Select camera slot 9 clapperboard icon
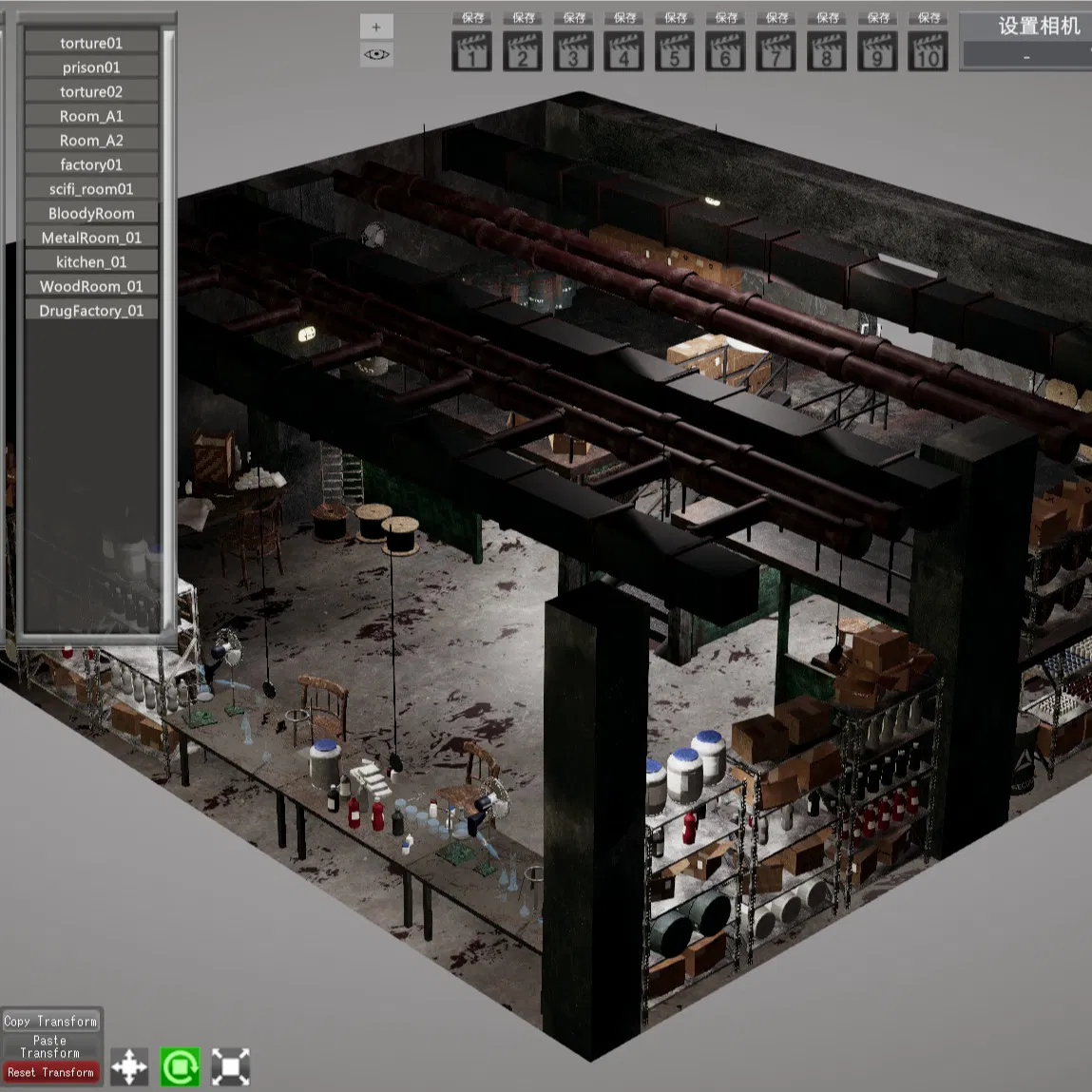The image size is (1092, 1092). [877, 50]
